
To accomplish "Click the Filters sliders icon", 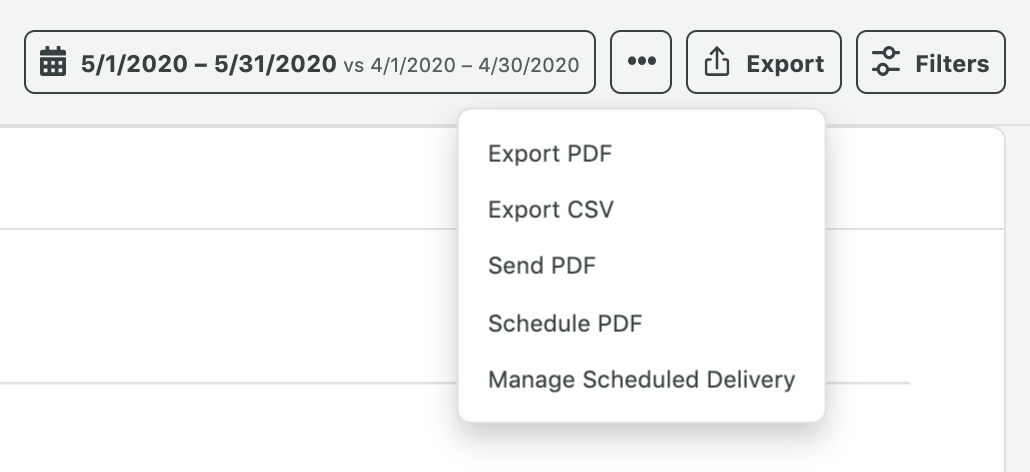I will [x=885, y=62].
